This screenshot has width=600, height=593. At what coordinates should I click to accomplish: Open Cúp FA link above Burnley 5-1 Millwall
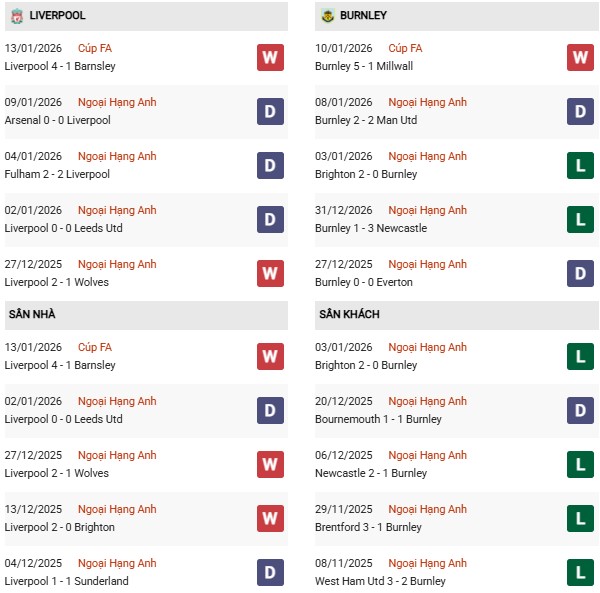tap(405, 48)
